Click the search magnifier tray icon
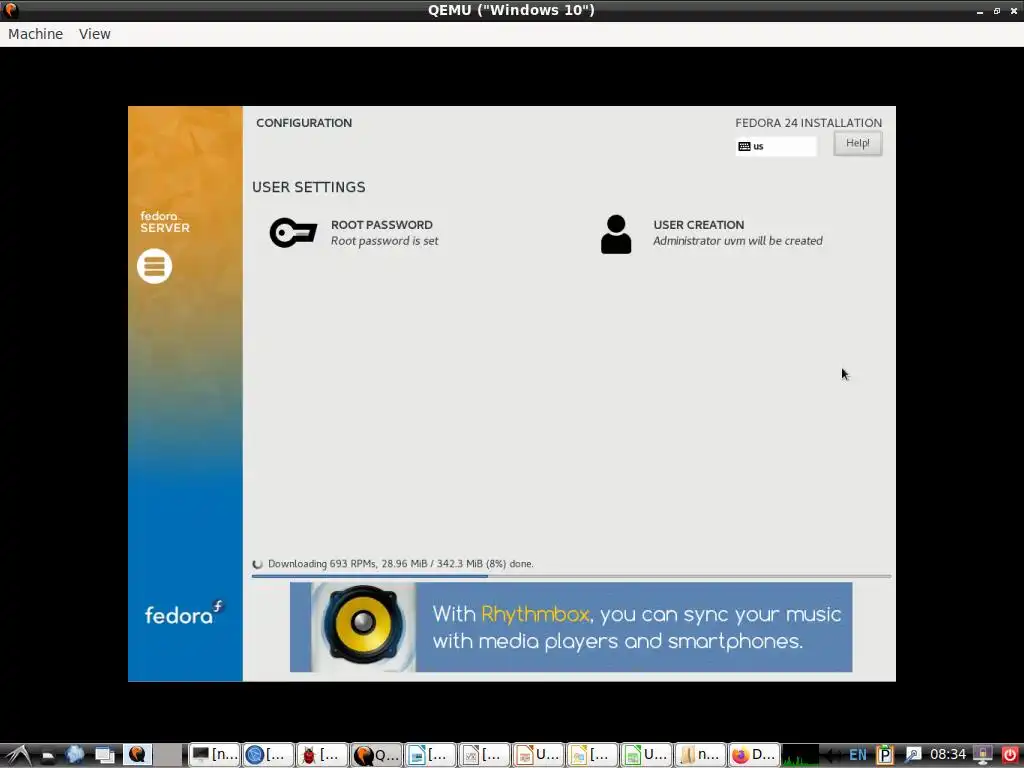Screen dimensions: 1024x768 tap(912, 755)
